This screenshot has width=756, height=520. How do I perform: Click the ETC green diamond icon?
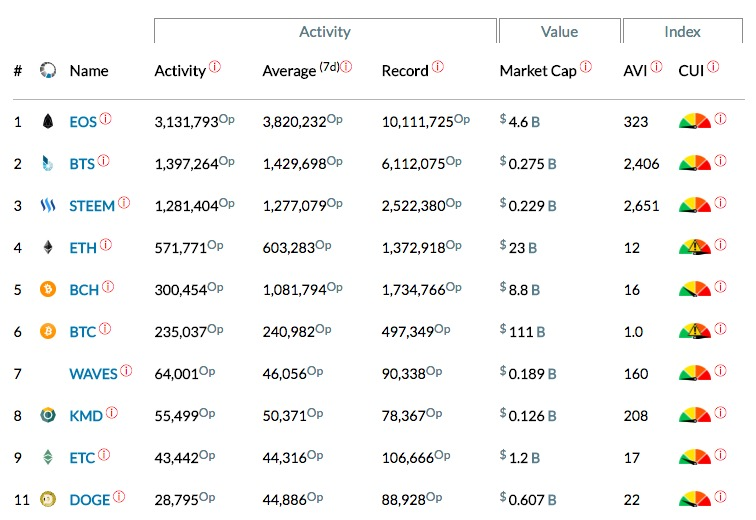[x=48, y=457]
